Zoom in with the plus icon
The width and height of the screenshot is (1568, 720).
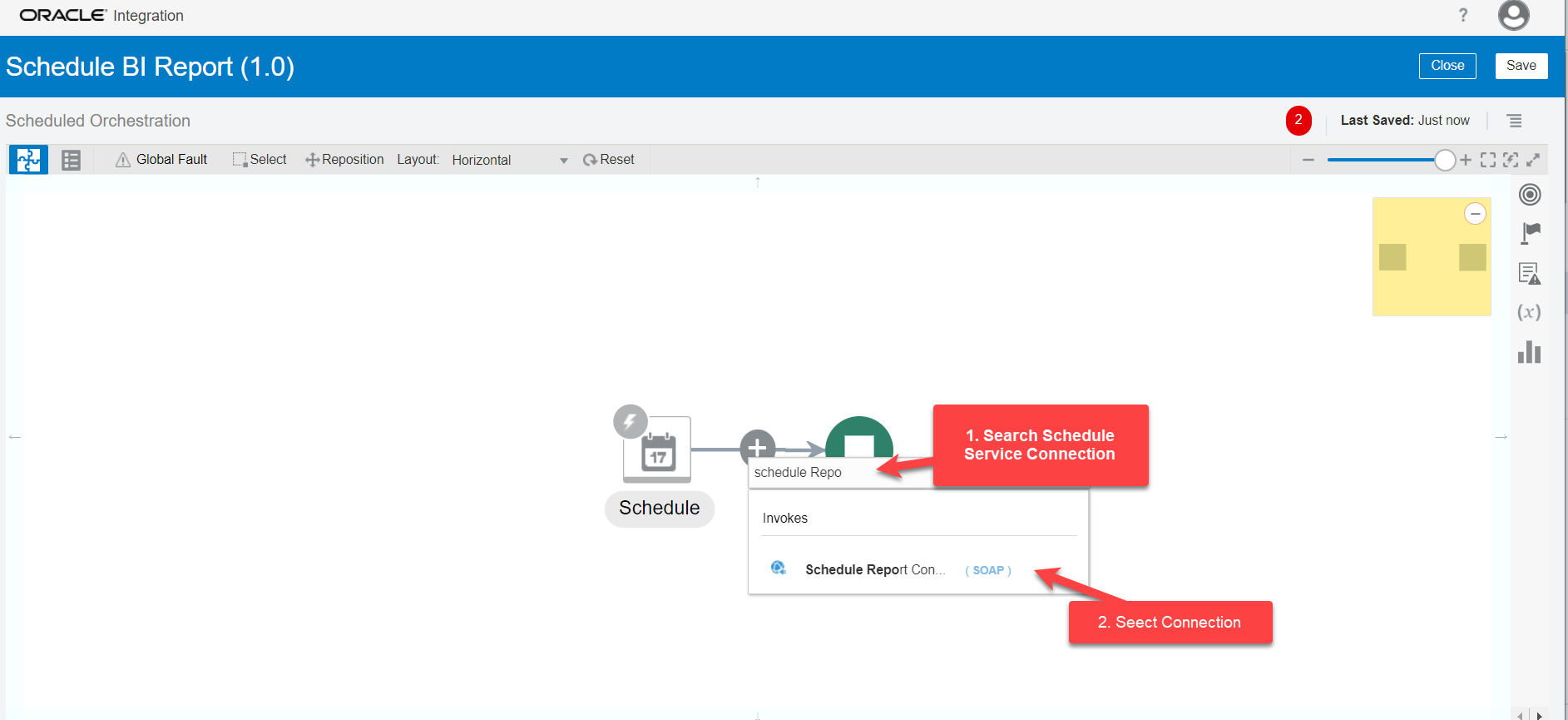[x=1466, y=160]
